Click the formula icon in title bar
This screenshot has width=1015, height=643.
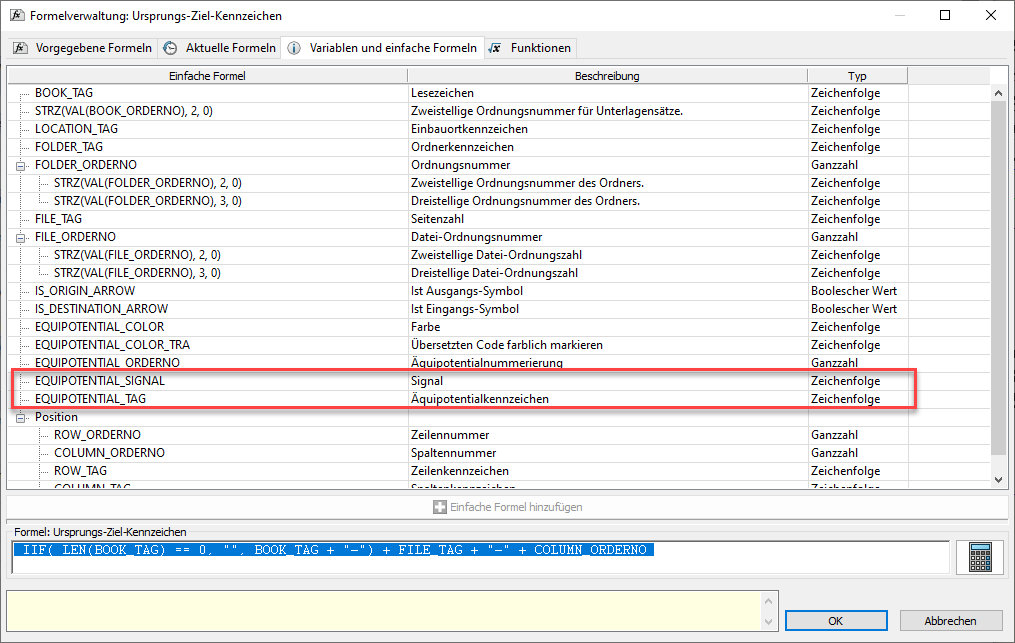(x=17, y=16)
